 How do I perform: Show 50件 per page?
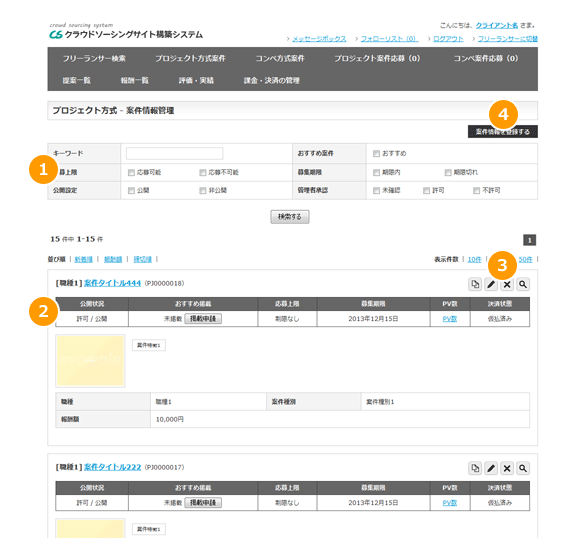(x=525, y=259)
